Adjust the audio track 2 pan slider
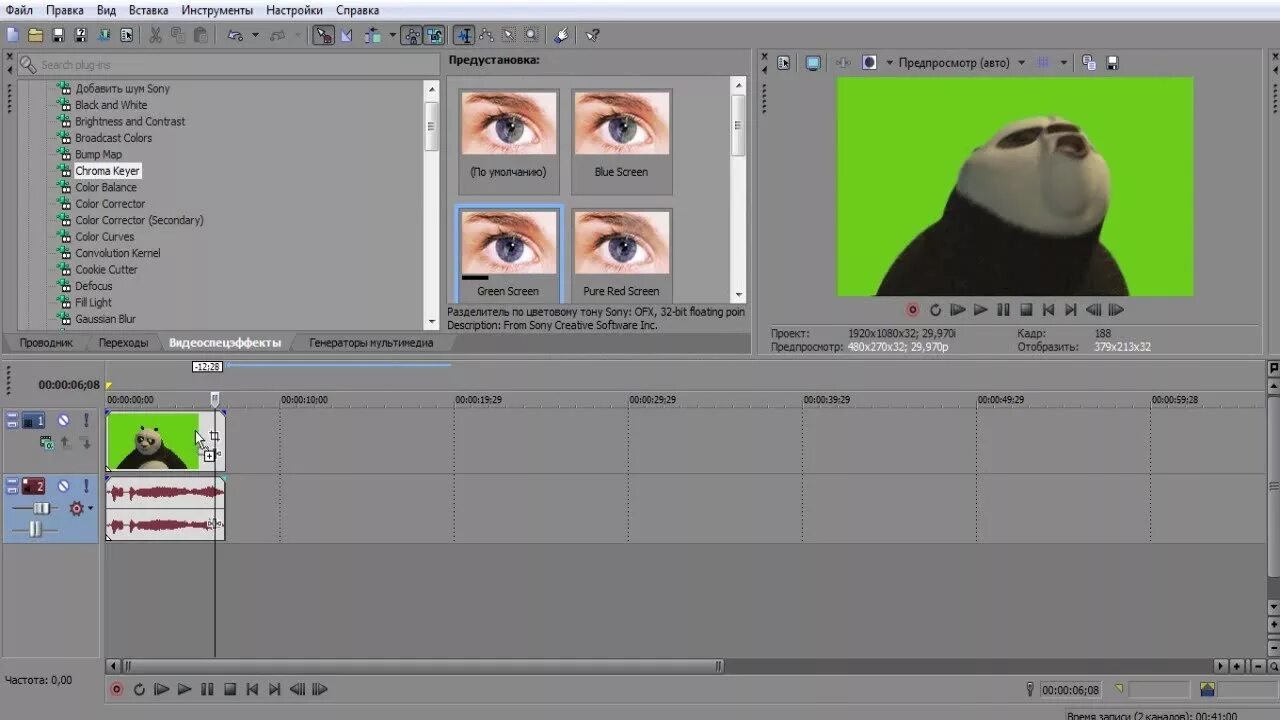The image size is (1280, 720). [35, 528]
